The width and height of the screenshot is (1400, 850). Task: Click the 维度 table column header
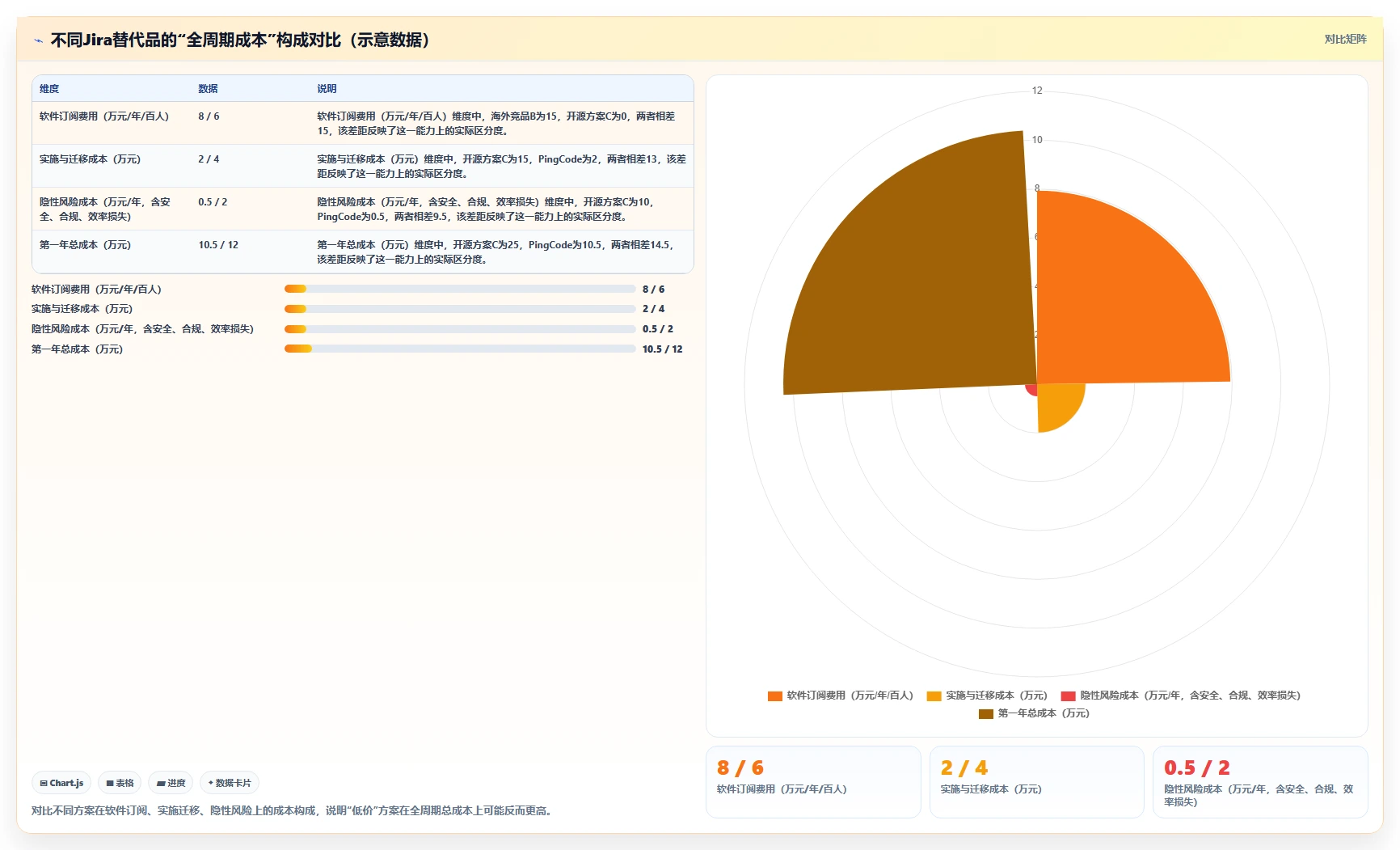point(49,89)
